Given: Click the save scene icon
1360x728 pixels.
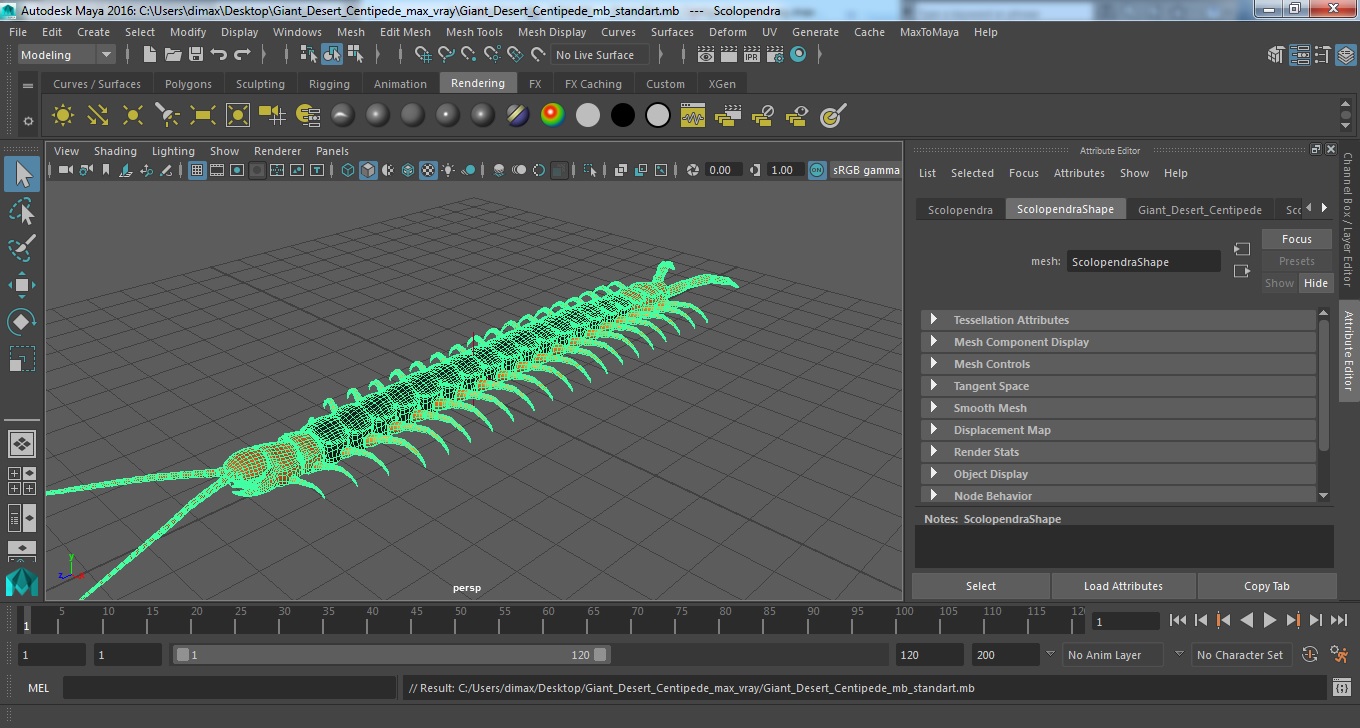Looking at the screenshot, I should (196, 55).
